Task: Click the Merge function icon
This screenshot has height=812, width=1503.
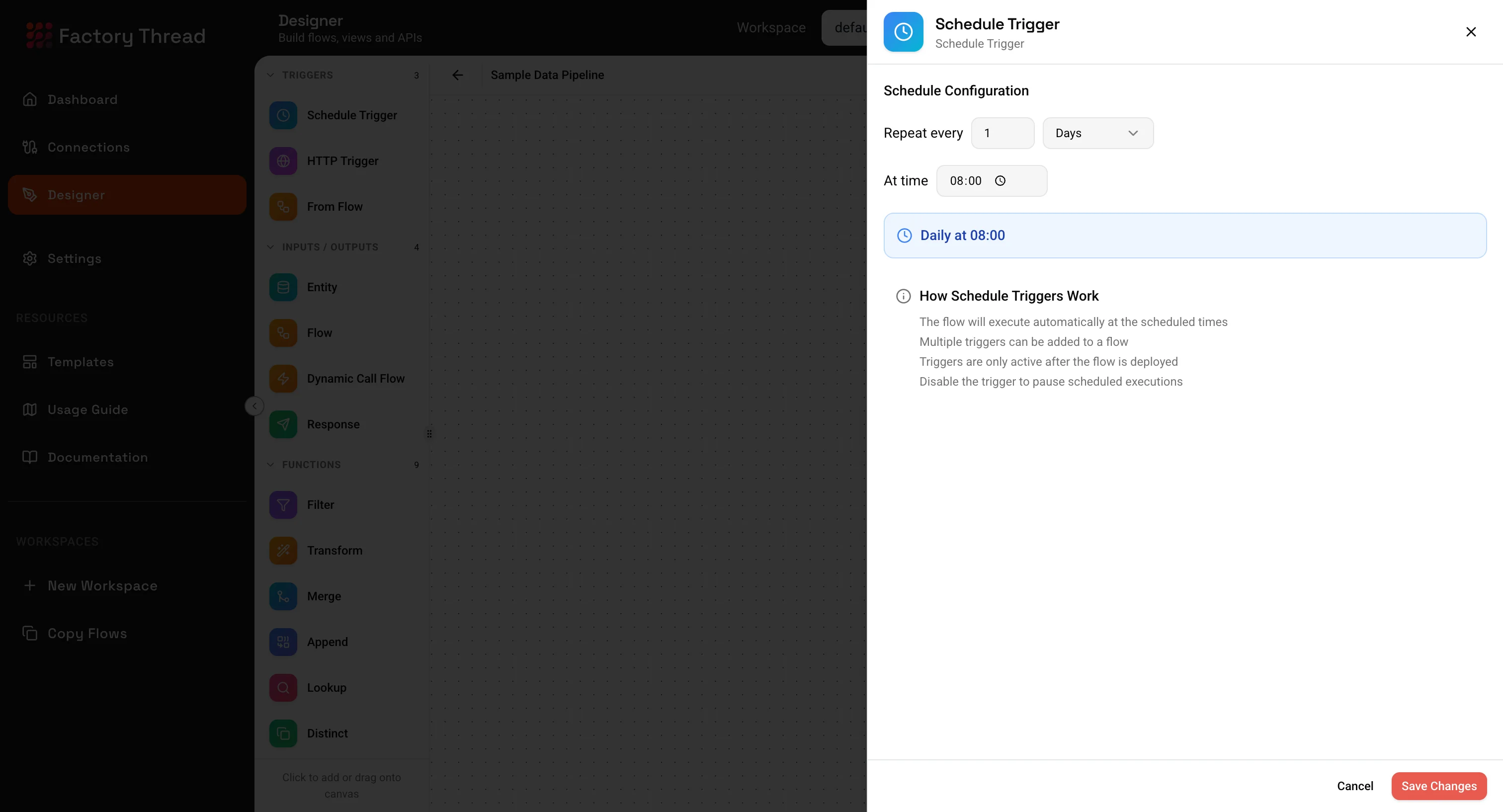Action: (x=284, y=596)
